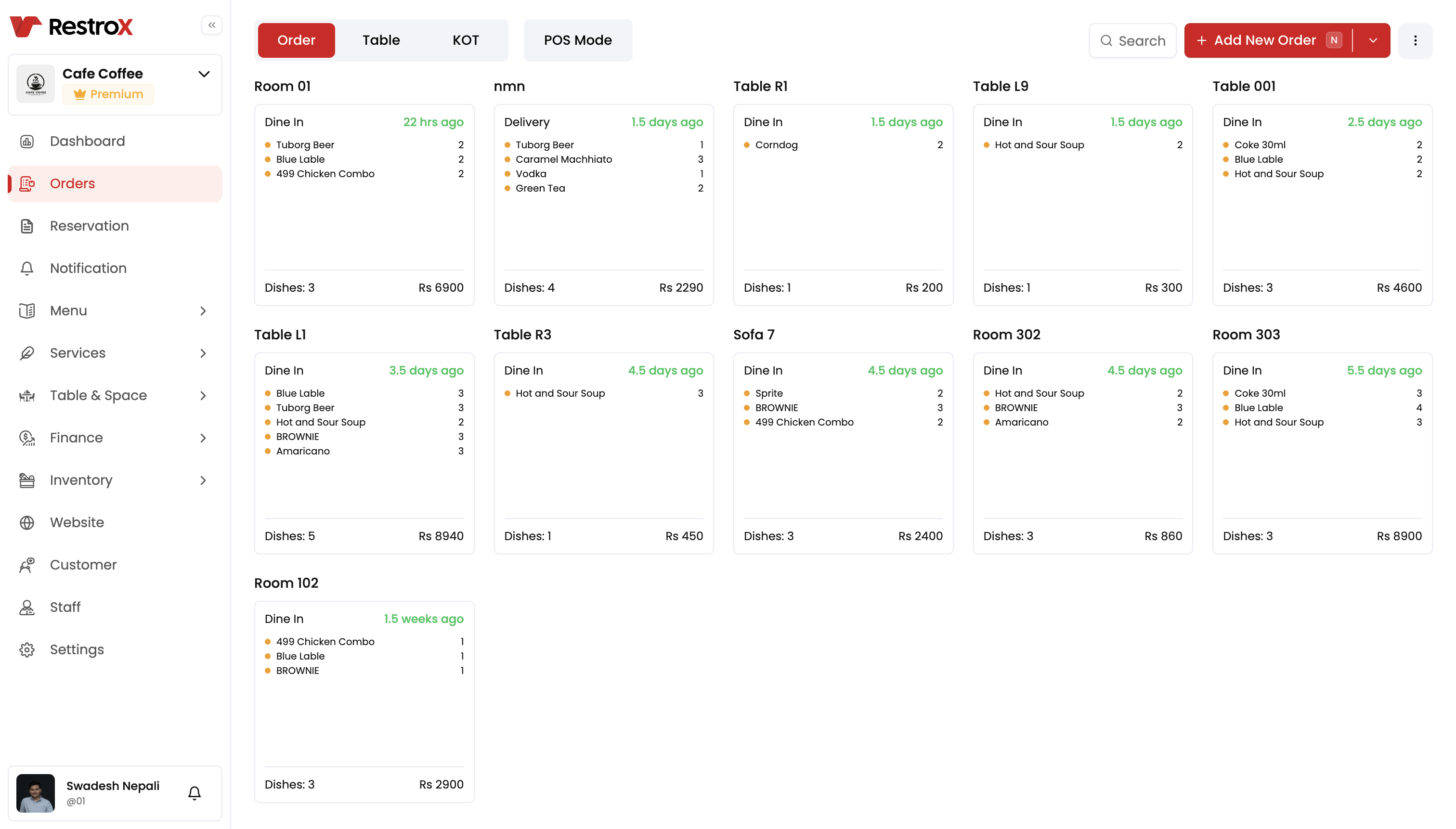Click the bell icon beside Swadesh Nepali
Image resolution: width=1456 pixels, height=829 pixels.
[x=194, y=792]
